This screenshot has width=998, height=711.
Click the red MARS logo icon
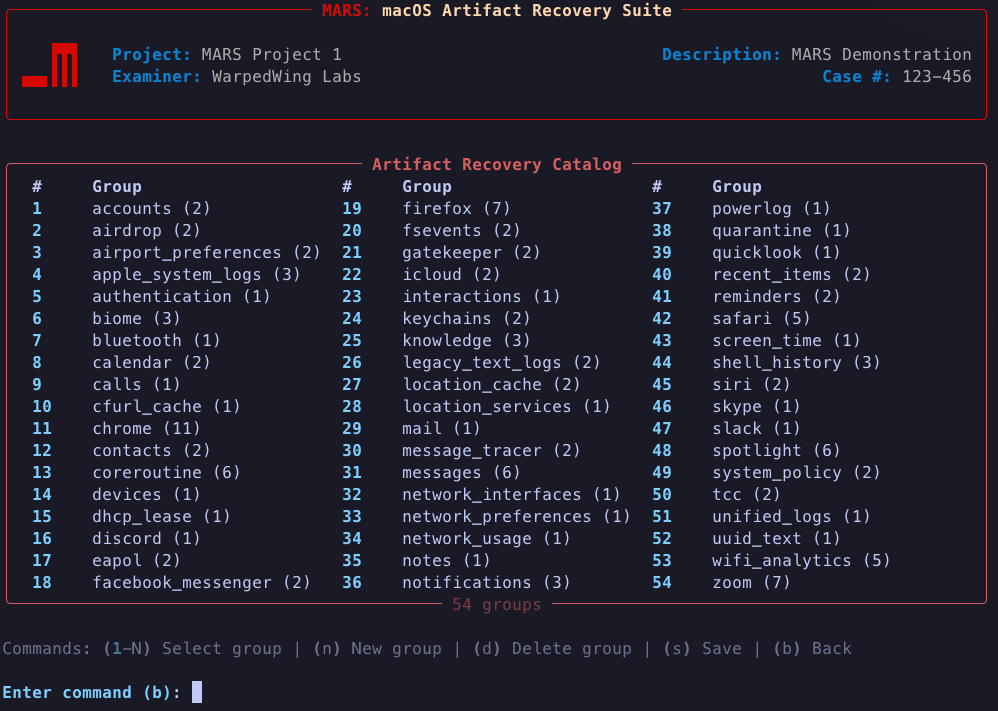click(x=50, y=65)
